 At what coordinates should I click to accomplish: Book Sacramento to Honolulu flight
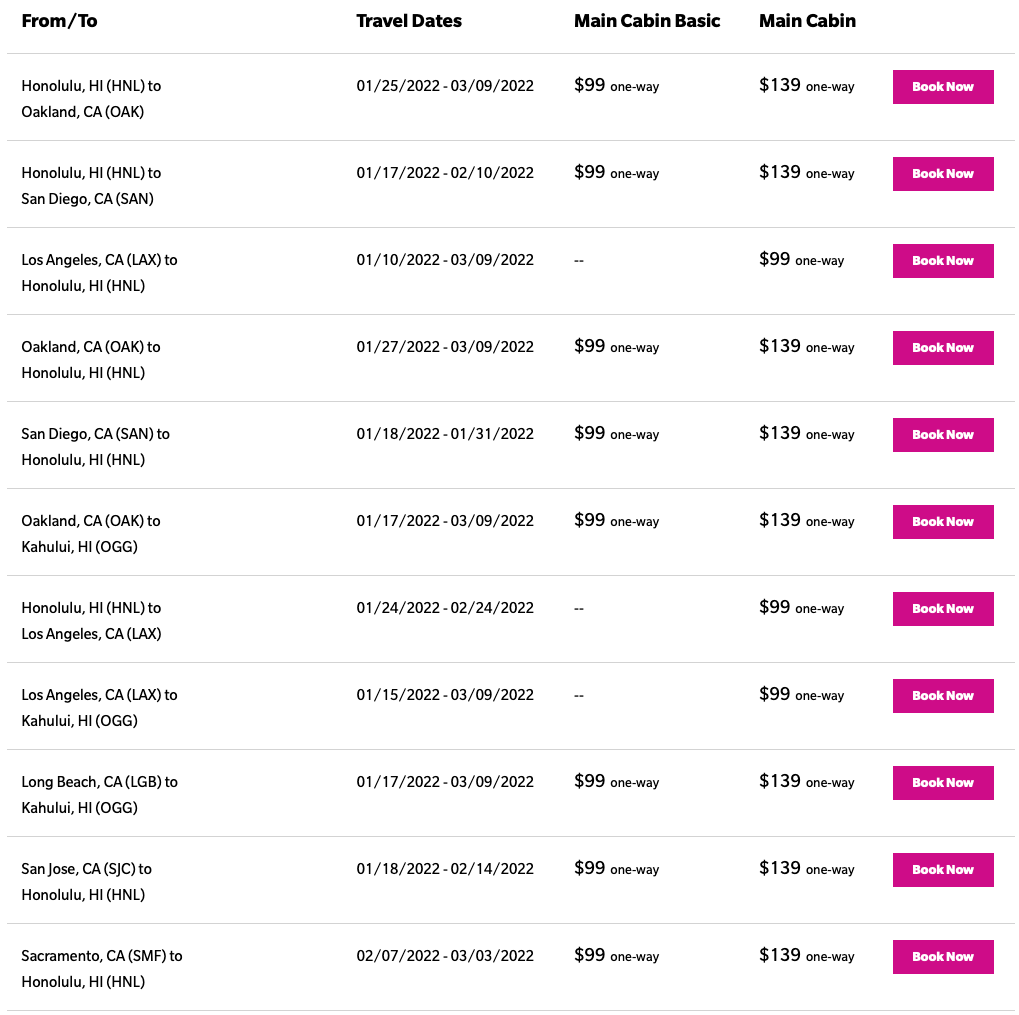click(942, 957)
